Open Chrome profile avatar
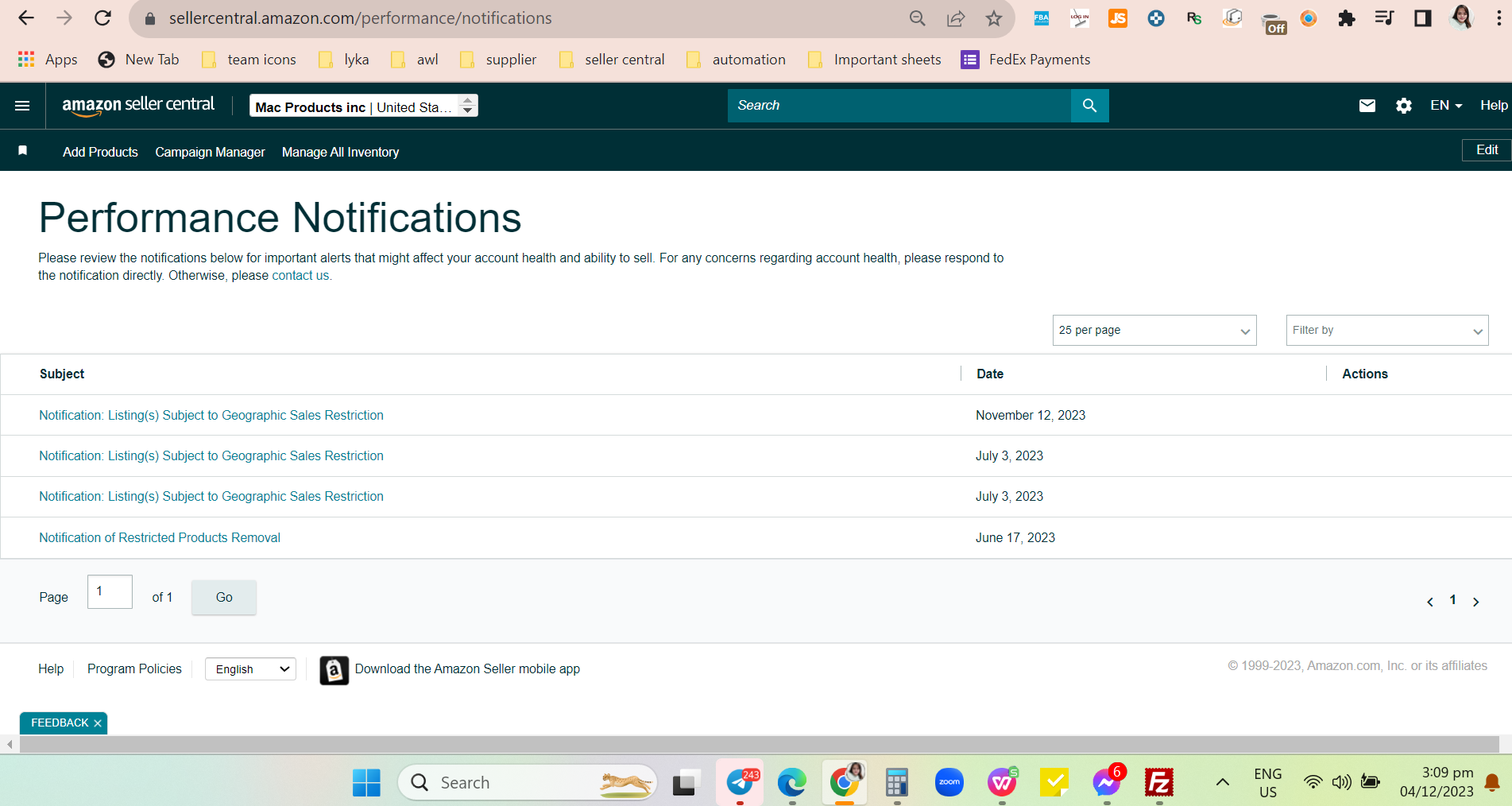 [x=1461, y=18]
